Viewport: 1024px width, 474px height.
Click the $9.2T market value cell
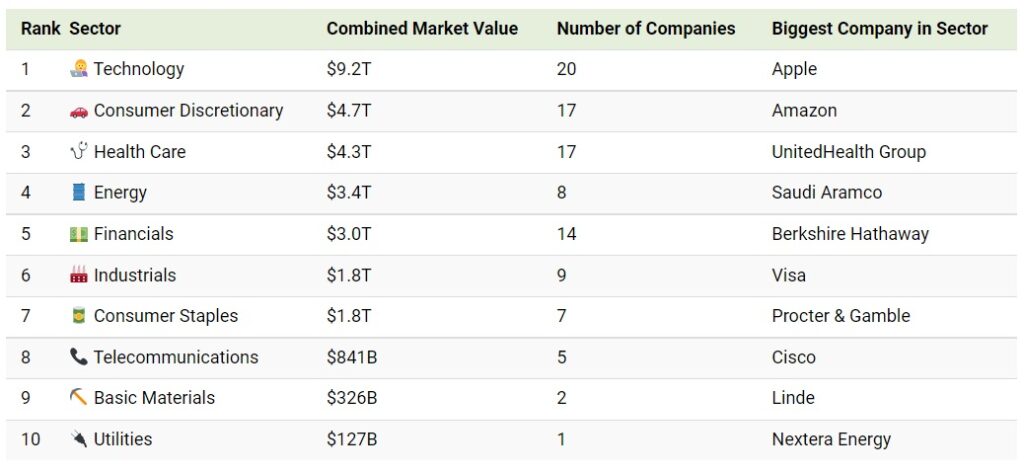[x=349, y=69]
